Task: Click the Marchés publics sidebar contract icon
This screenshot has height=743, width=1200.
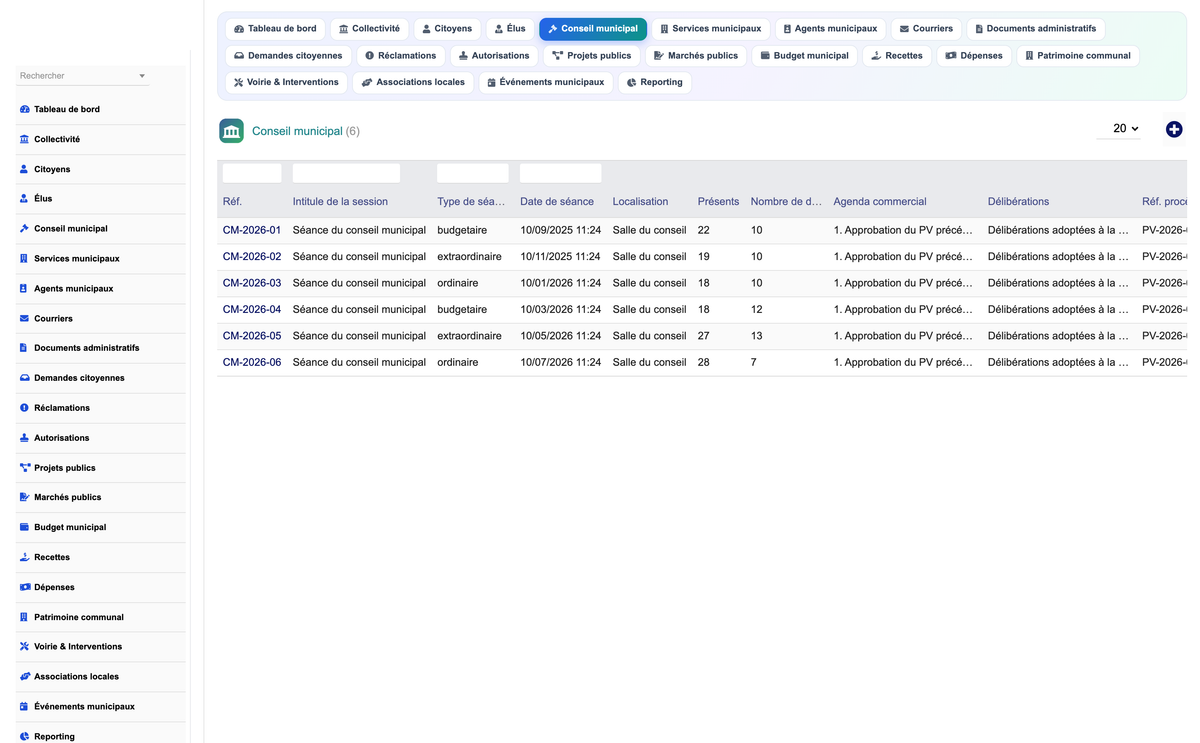Action: click(x=24, y=497)
